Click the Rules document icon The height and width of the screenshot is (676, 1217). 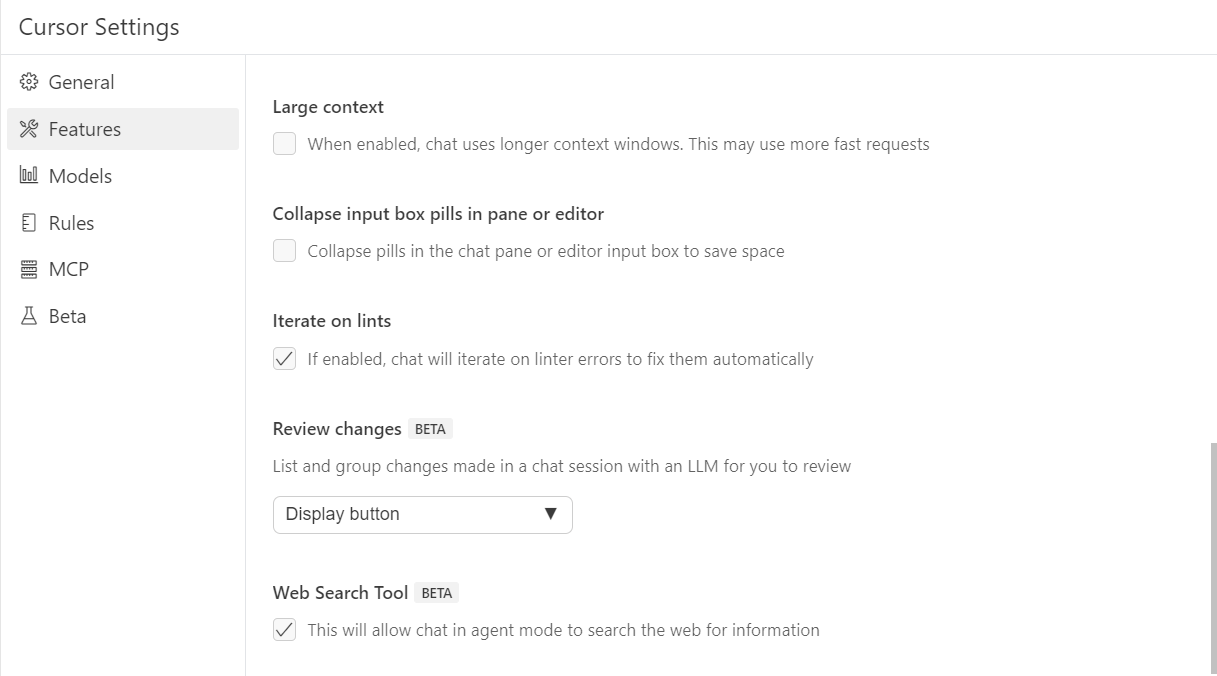tap(29, 223)
